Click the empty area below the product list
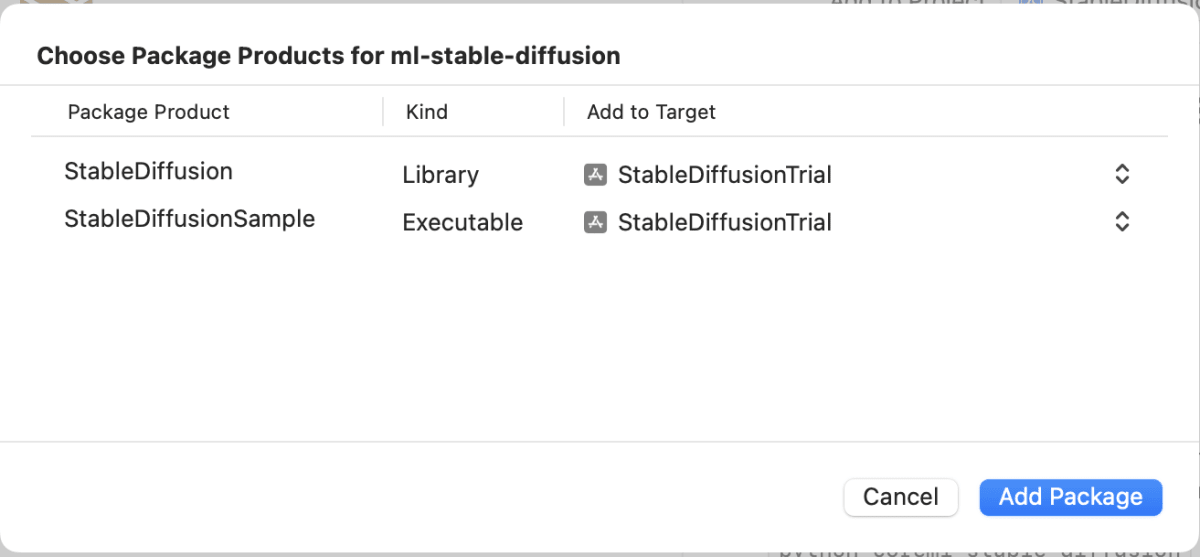1200x557 pixels. point(600,340)
